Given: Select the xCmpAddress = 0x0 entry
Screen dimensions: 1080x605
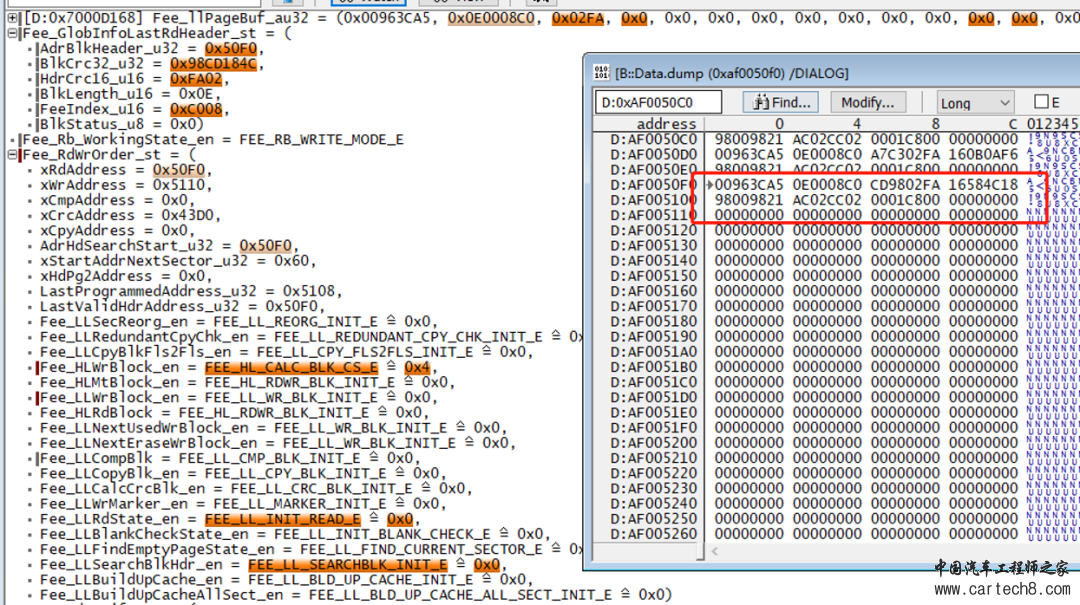Looking at the screenshot, I should point(117,200).
